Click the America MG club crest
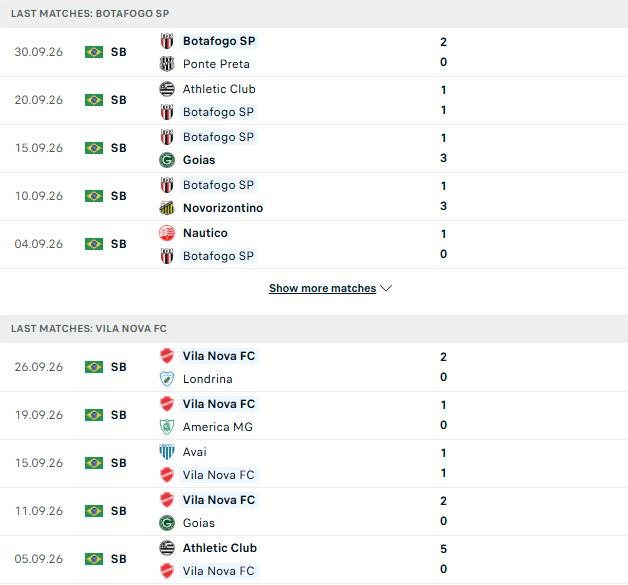 coord(167,427)
